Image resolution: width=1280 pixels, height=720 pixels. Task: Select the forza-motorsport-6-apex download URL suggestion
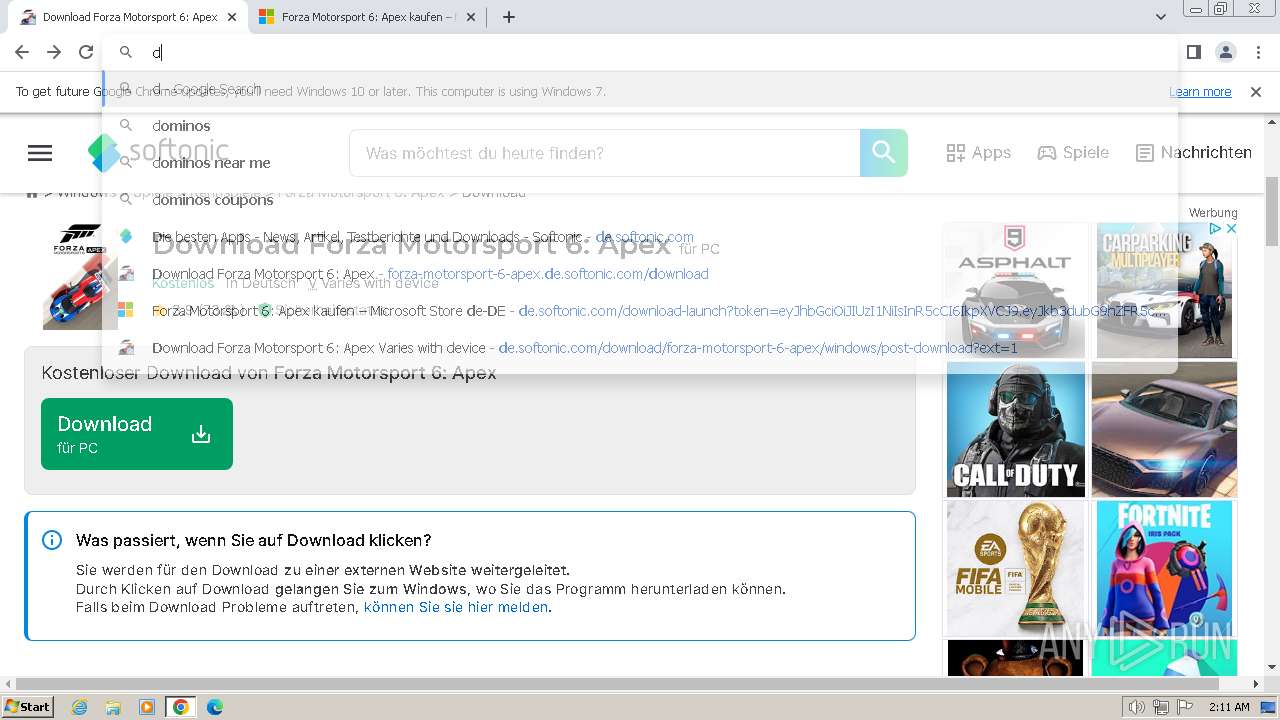[640, 274]
